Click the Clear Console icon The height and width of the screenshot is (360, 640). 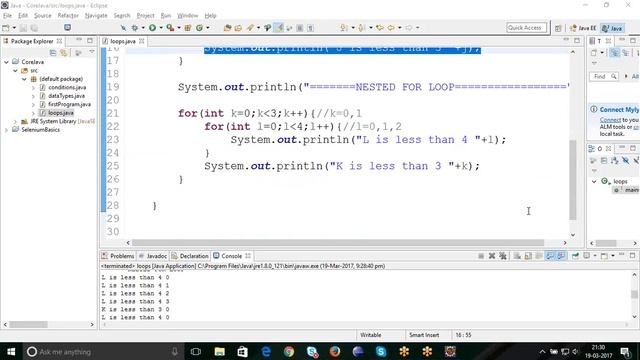517,256
